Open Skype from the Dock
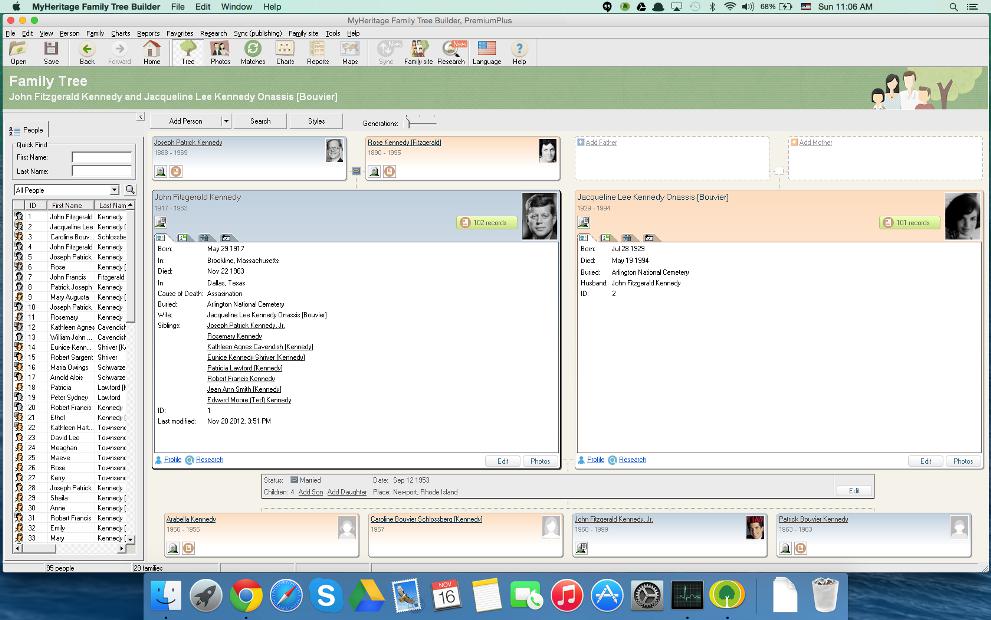Viewport: 991px width, 620px height. click(x=326, y=595)
